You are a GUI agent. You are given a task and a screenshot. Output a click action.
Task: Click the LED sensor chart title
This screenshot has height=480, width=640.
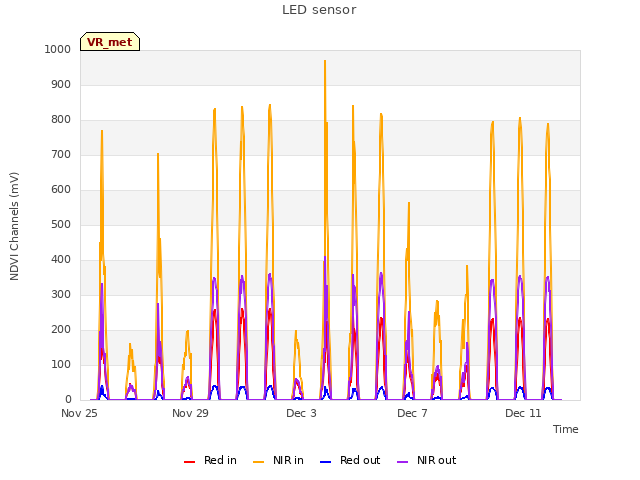coord(319,10)
